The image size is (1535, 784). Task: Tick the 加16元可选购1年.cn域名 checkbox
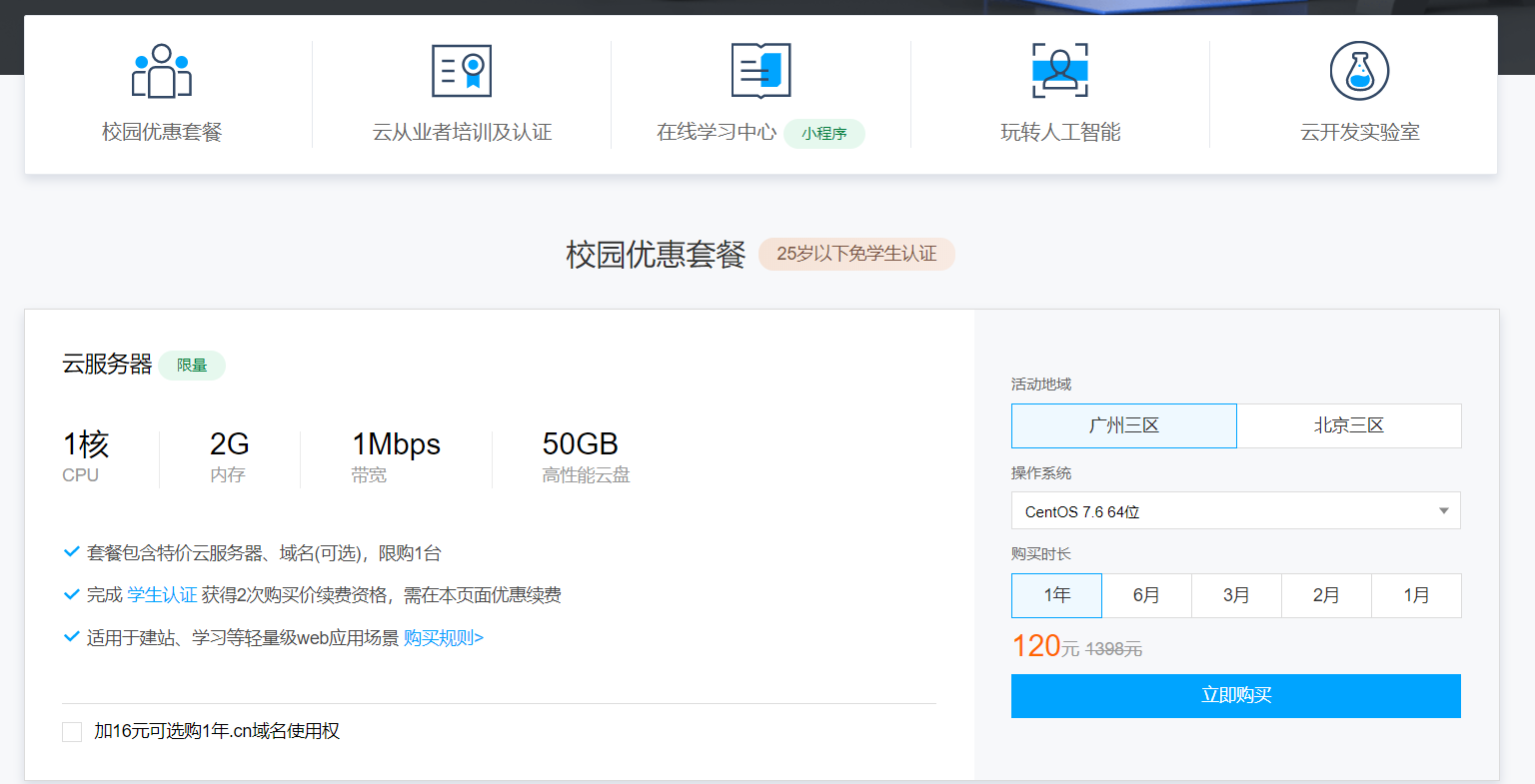tap(72, 732)
